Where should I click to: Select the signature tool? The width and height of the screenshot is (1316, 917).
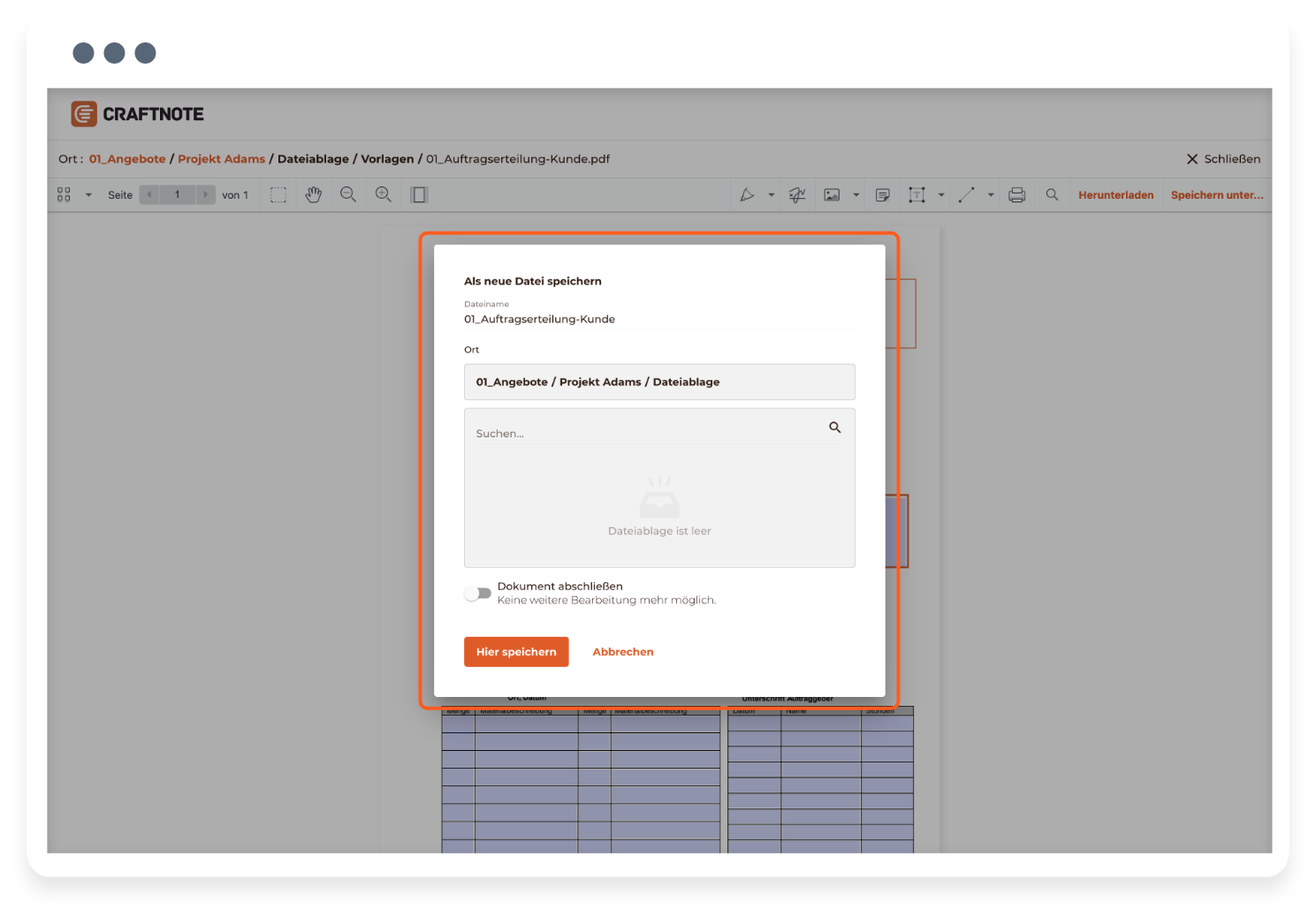point(797,195)
